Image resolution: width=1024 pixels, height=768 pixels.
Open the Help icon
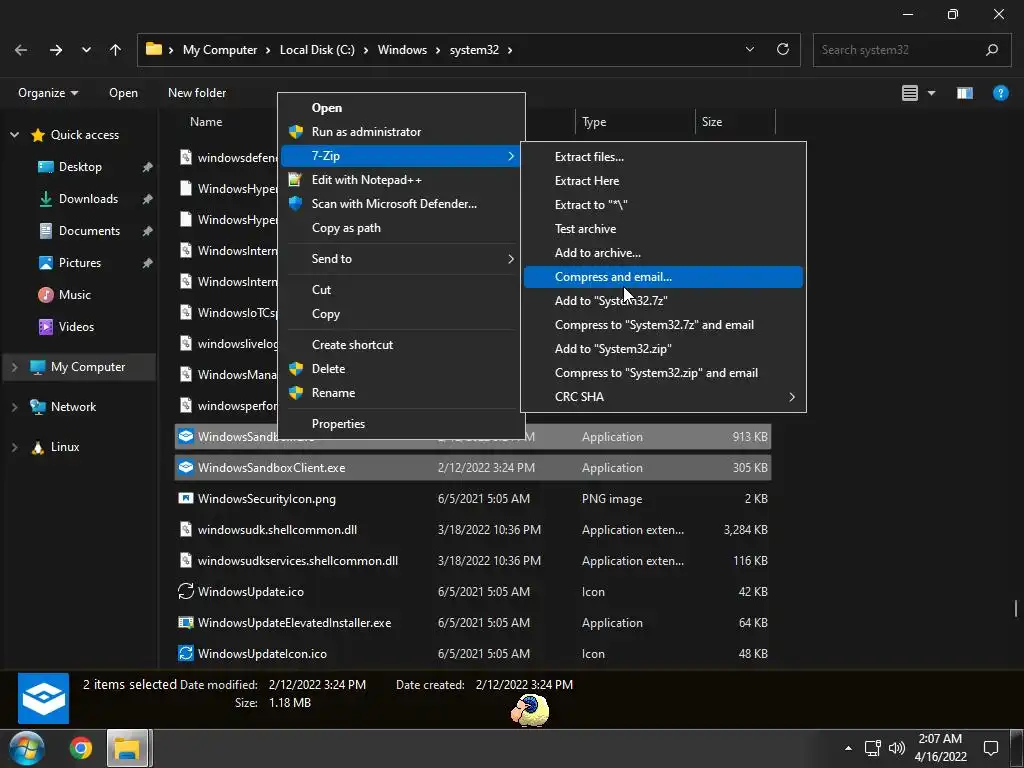1000,93
